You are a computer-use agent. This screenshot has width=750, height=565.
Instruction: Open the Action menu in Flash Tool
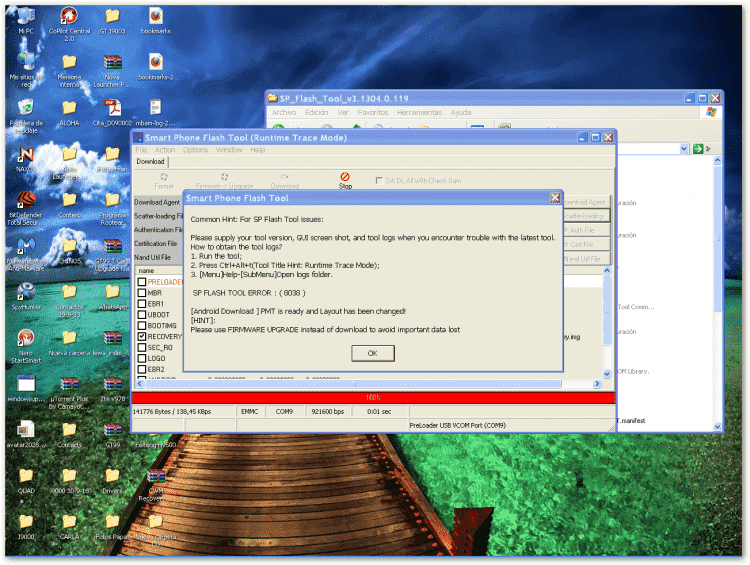pyautogui.click(x=165, y=150)
